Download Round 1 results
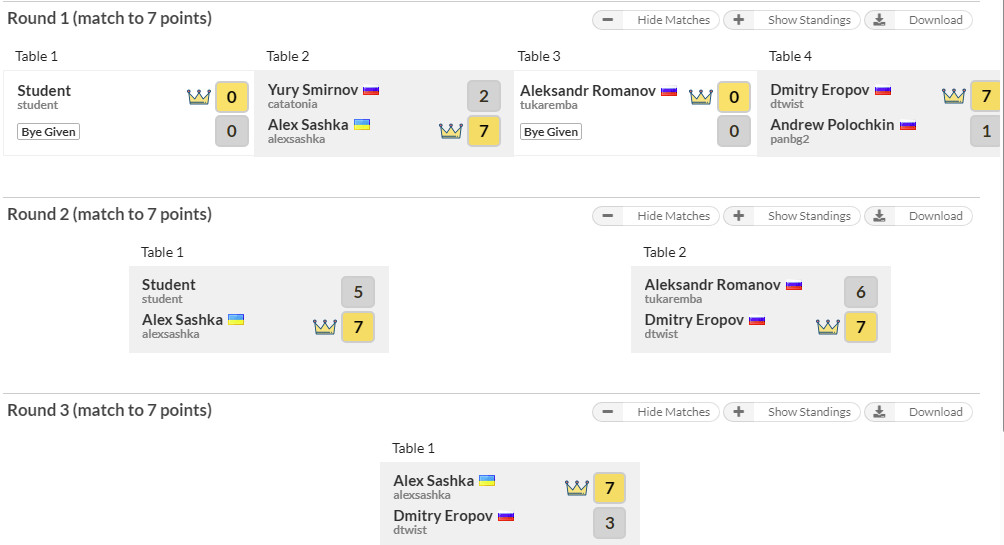The height and width of the screenshot is (545, 1004). (x=918, y=20)
